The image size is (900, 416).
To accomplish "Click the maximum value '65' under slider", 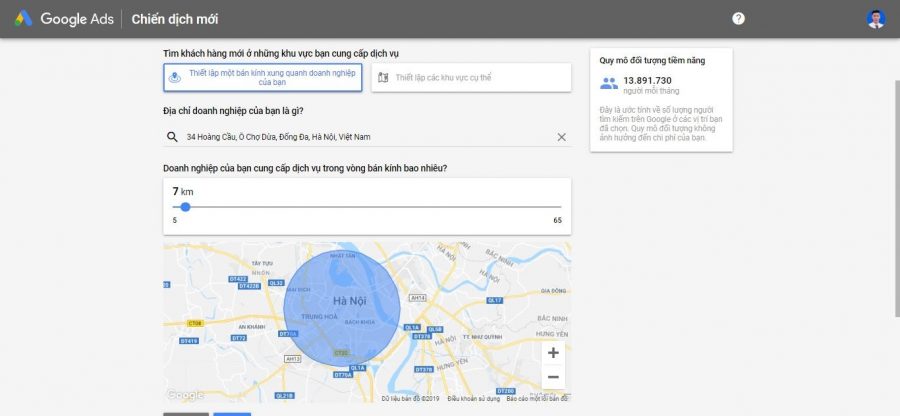I will point(557,220).
